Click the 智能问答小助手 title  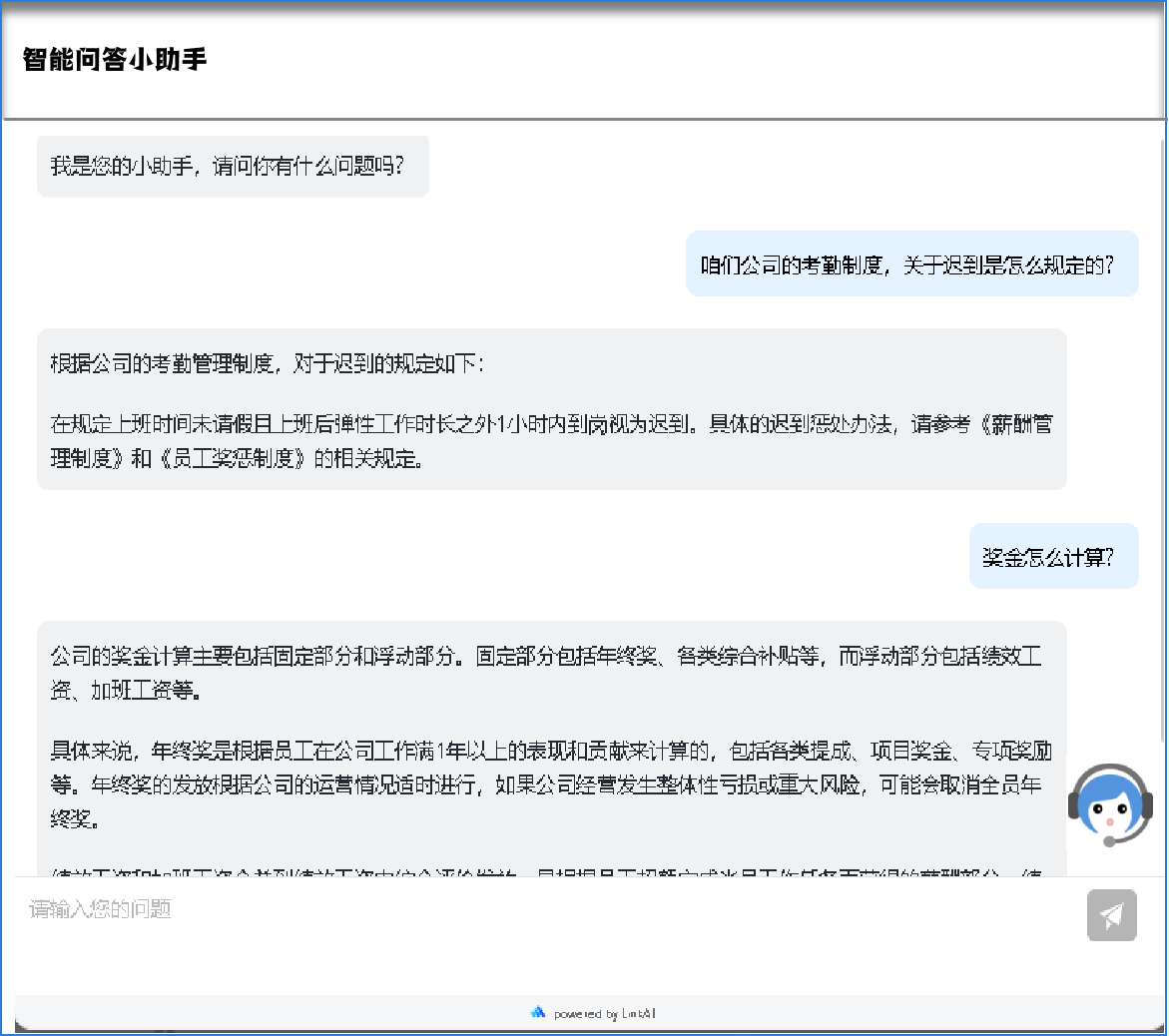114,59
